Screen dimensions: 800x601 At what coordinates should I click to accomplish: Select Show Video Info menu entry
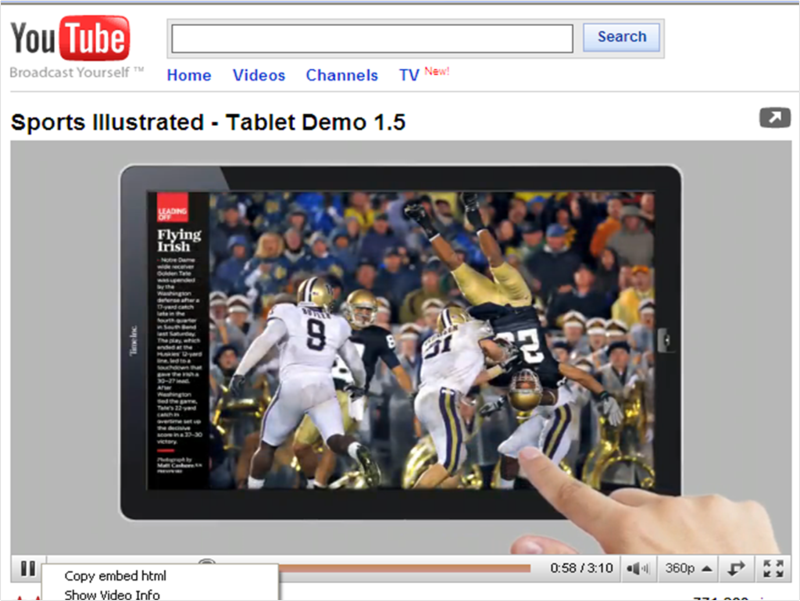(112, 595)
